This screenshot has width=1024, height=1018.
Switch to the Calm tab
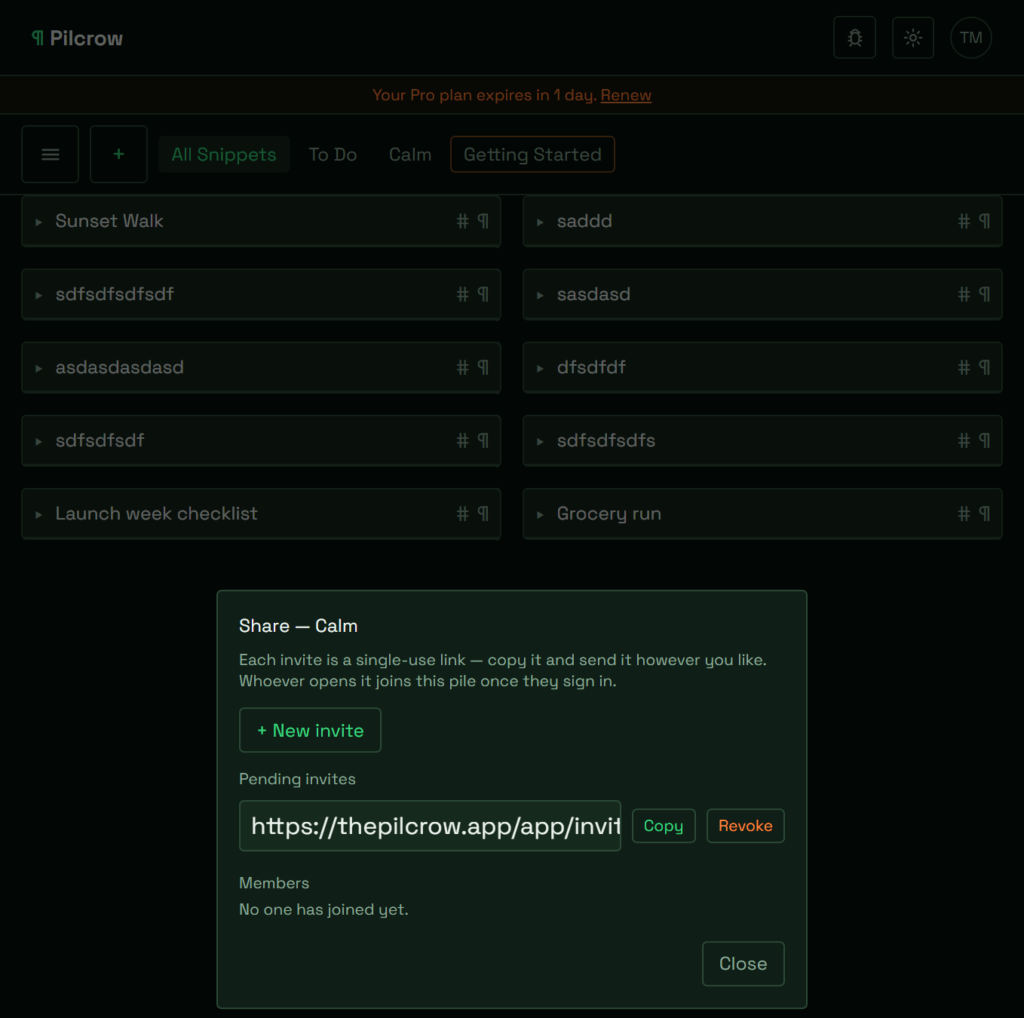point(410,154)
